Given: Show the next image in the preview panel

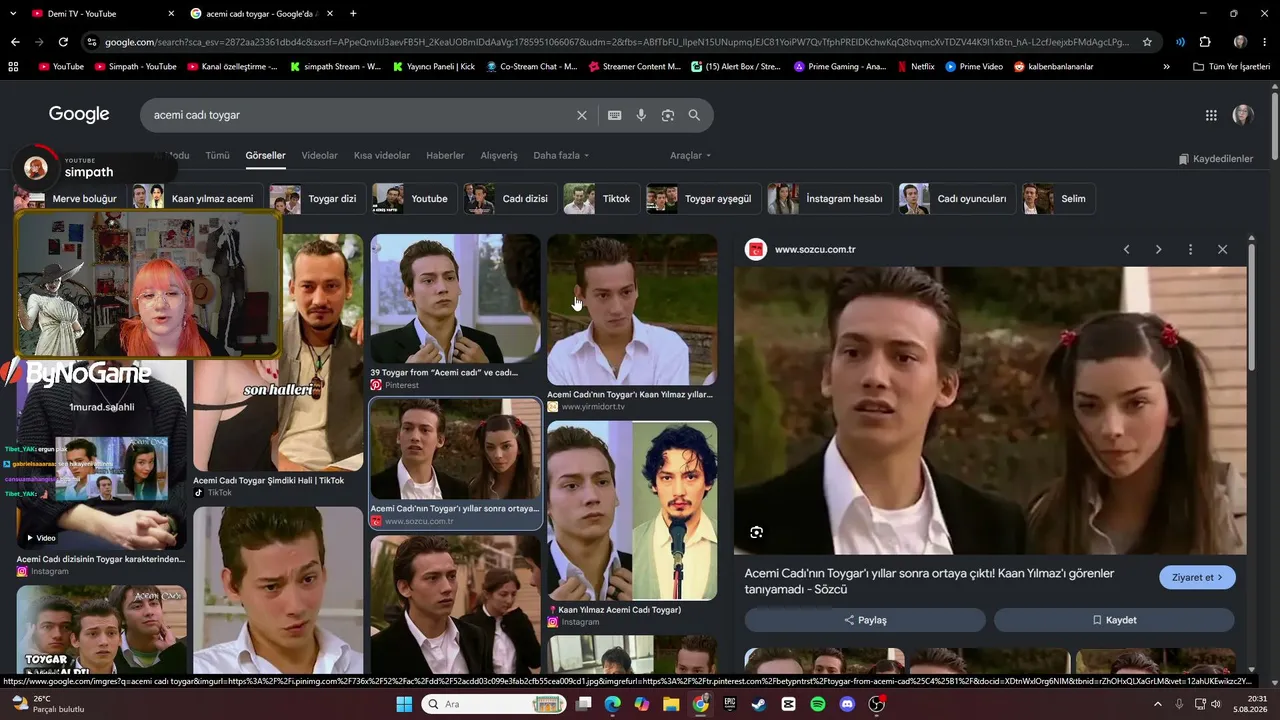Looking at the screenshot, I should point(1158,249).
